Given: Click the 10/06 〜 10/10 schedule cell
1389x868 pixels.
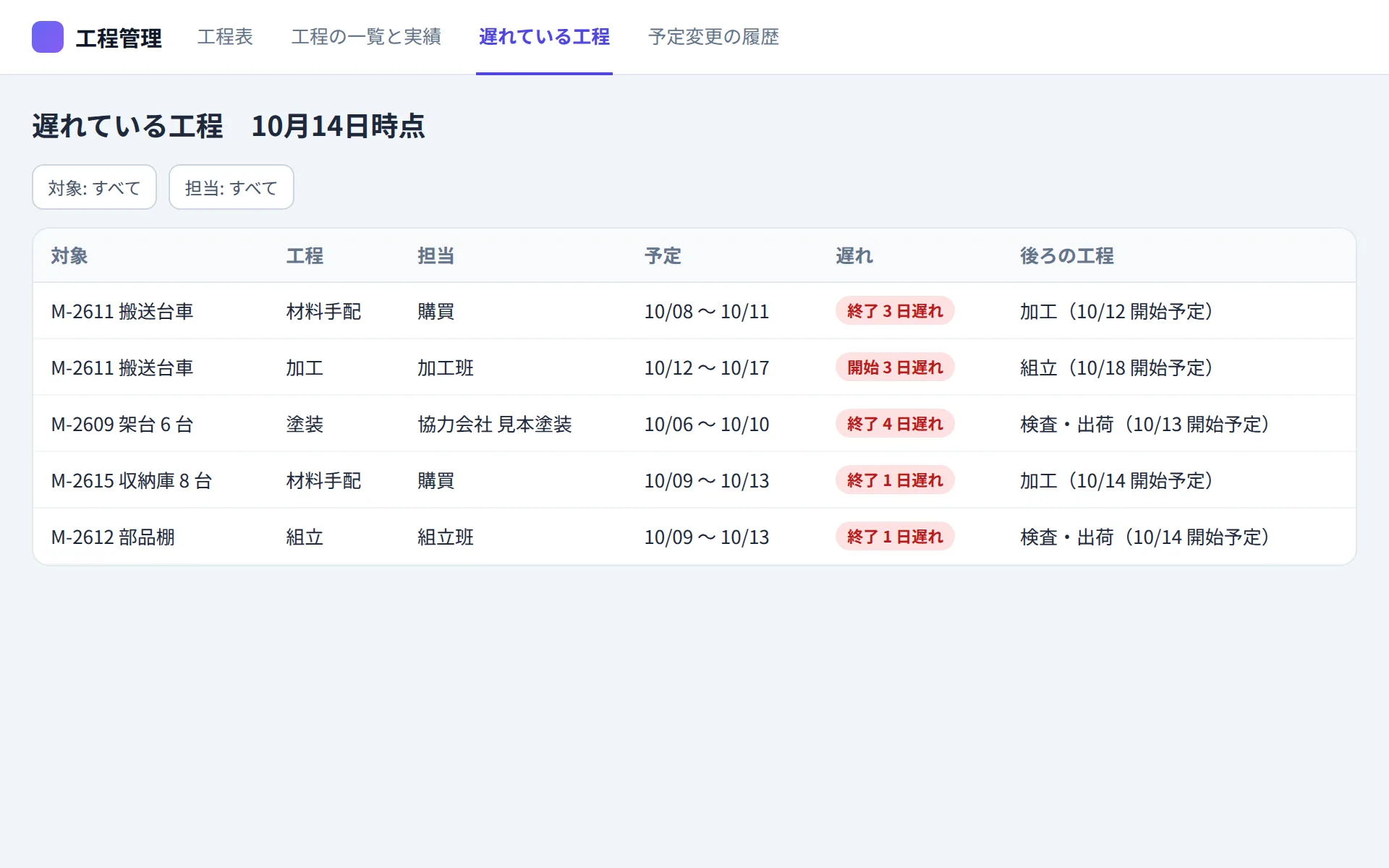Looking at the screenshot, I should (707, 425).
